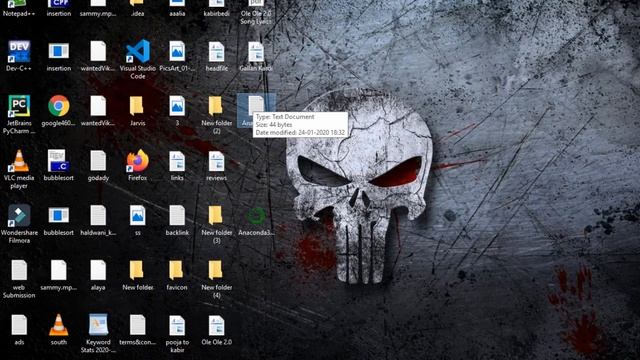640x360 pixels.
Task: Select the web Submission file
Action: pyautogui.click(x=19, y=279)
